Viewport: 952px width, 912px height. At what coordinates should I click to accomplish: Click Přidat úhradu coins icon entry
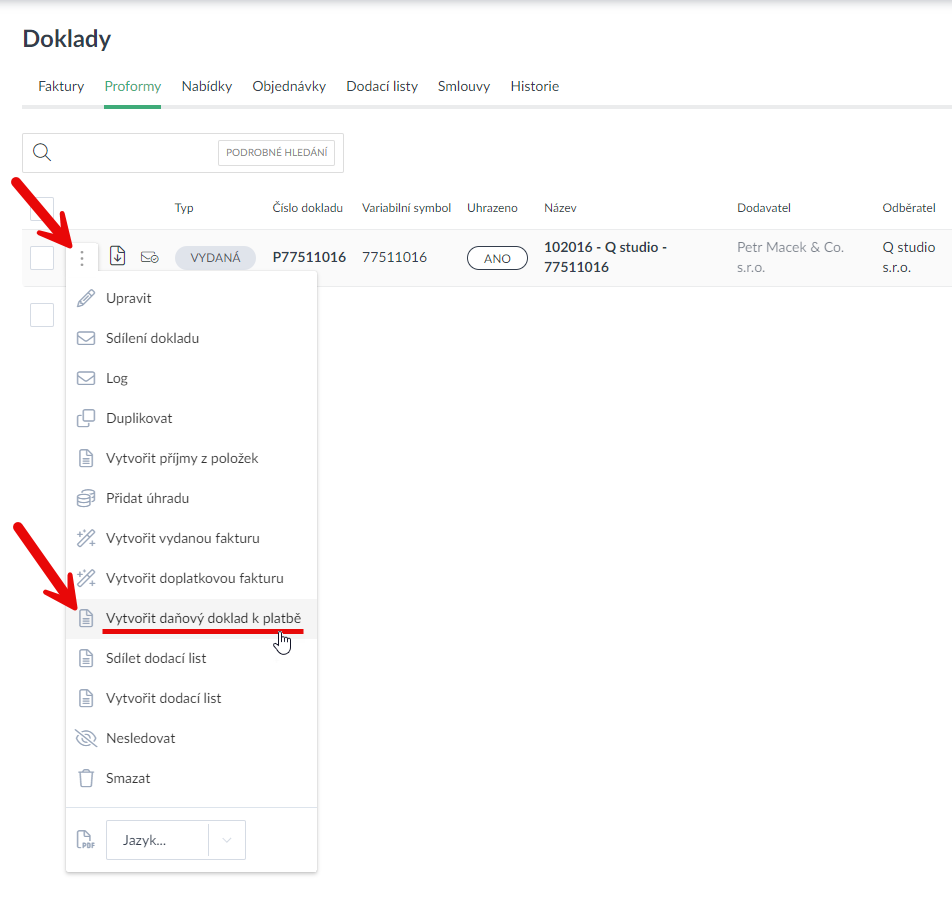pyautogui.click(x=147, y=498)
